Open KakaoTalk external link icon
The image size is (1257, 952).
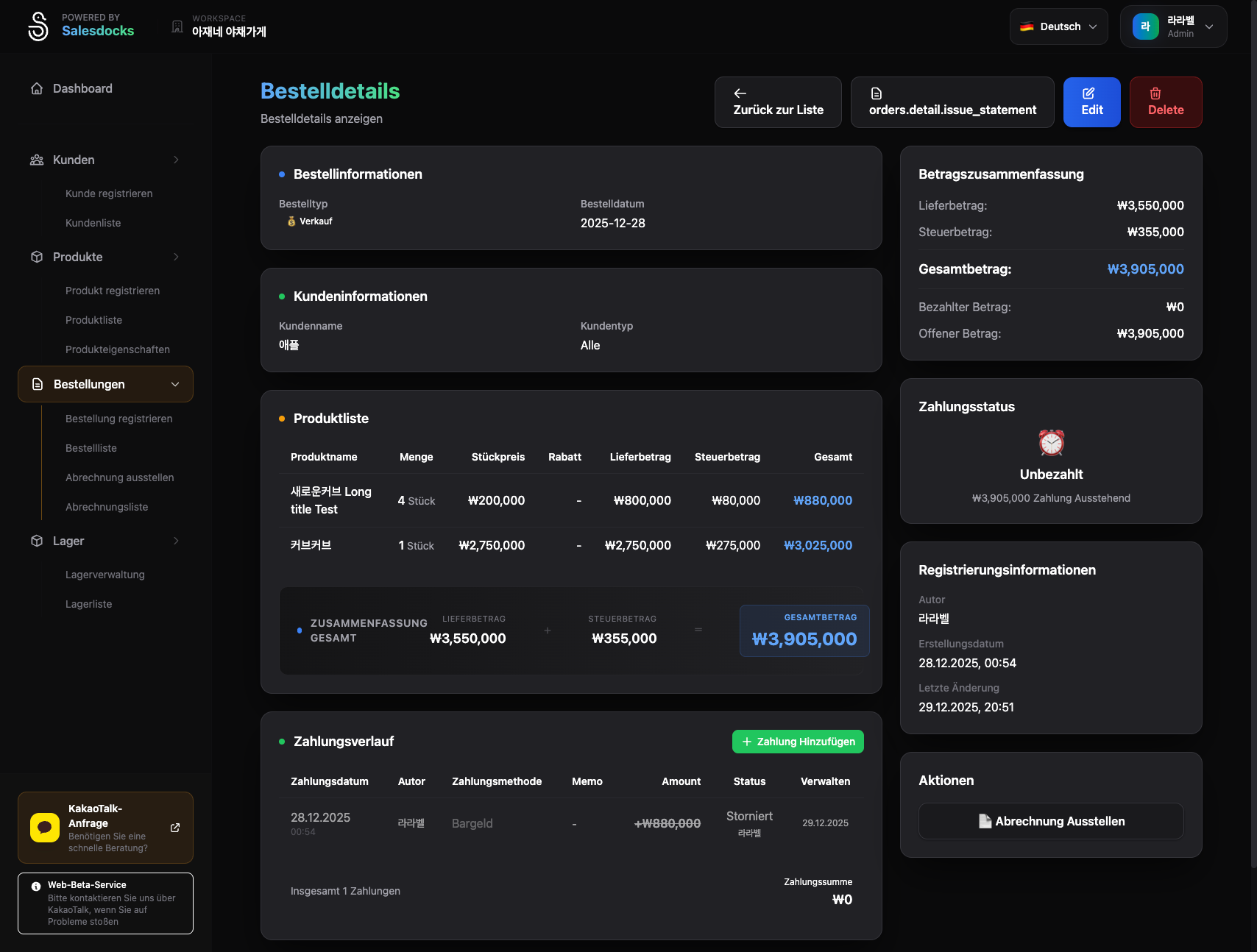(175, 828)
